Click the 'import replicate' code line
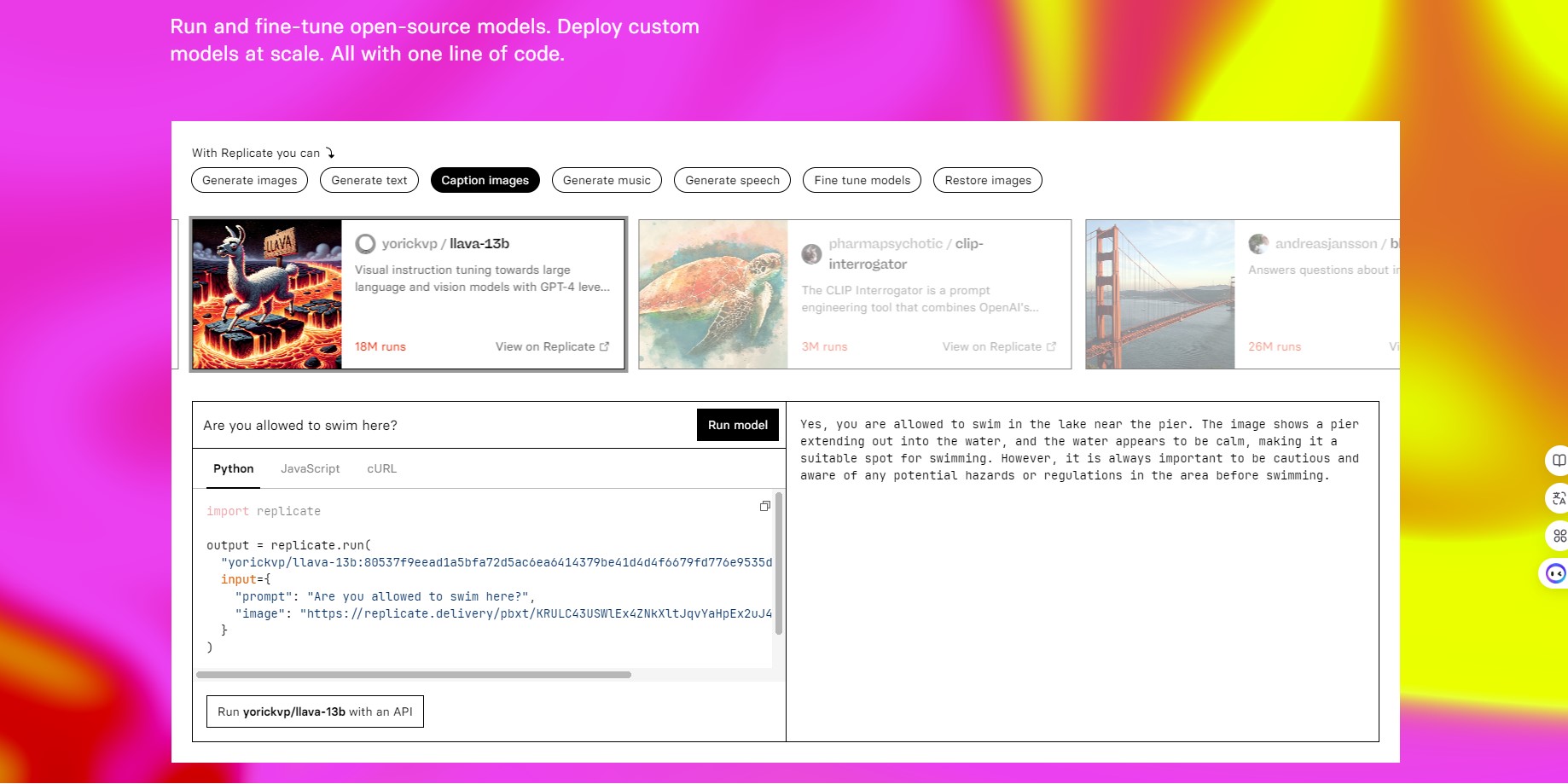The width and height of the screenshot is (1568, 784). [264, 511]
